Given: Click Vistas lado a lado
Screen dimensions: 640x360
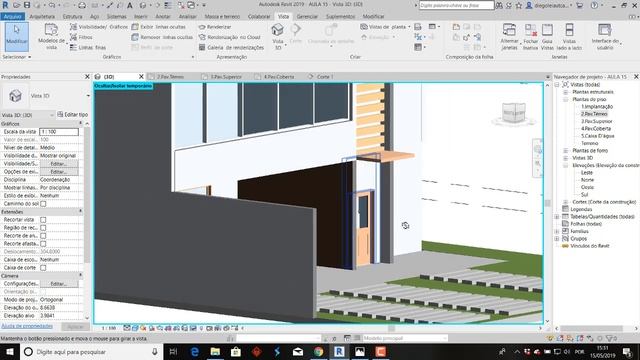Looking at the screenshot, I should point(569,36).
